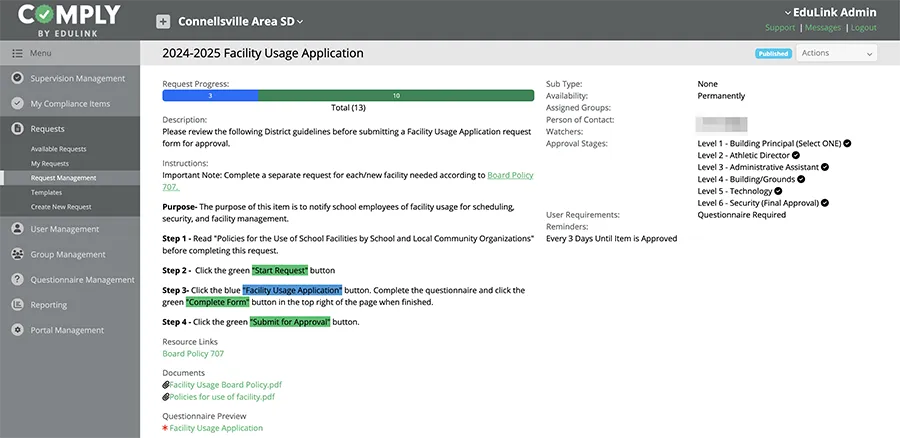Image resolution: width=900 pixels, height=438 pixels.
Task: Go to My Requests
Action: pos(50,164)
